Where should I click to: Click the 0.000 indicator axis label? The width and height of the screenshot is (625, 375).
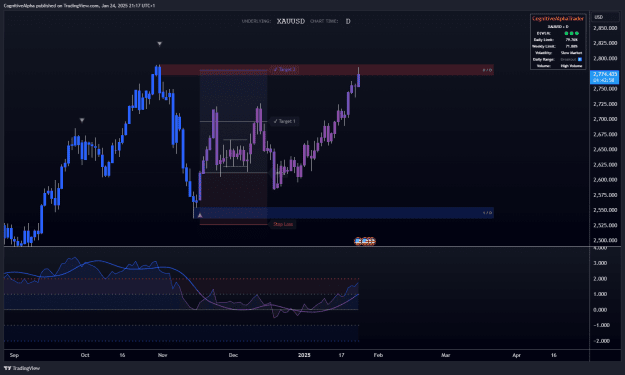(600, 310)
